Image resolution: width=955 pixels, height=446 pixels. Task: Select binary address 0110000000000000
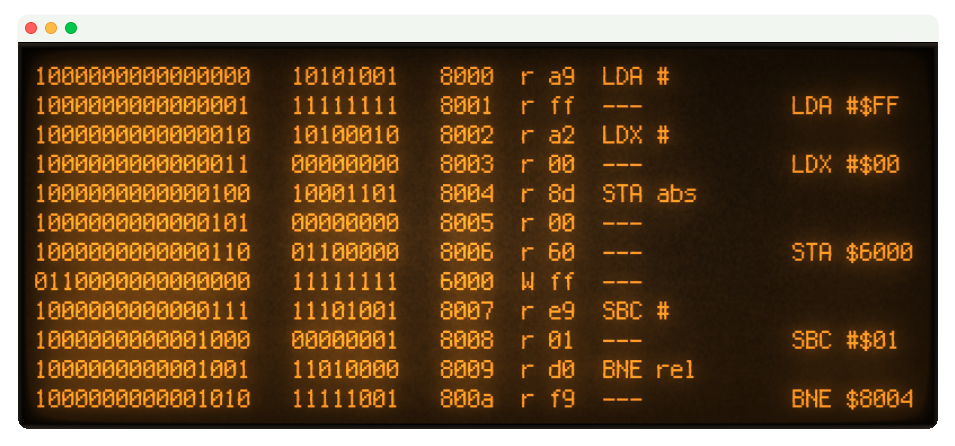[143, 281]
